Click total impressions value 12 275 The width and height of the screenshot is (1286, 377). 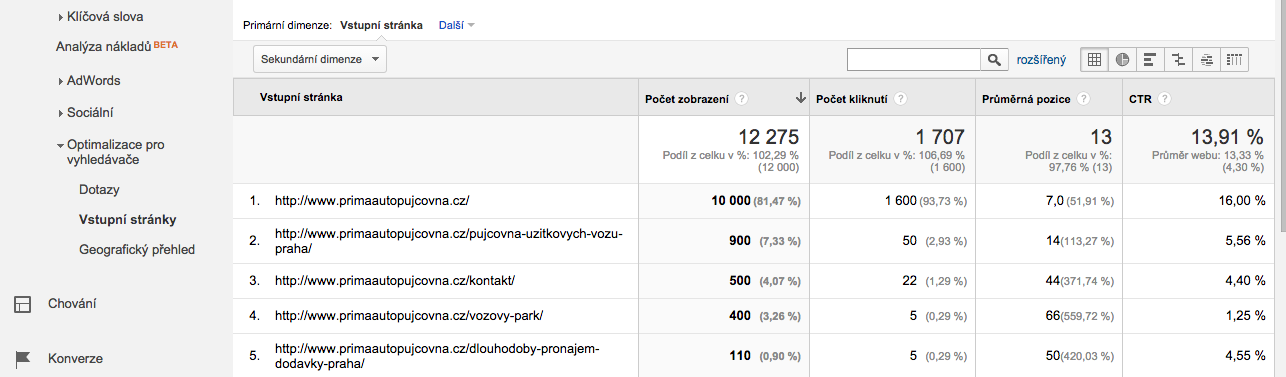click(768, 136)
